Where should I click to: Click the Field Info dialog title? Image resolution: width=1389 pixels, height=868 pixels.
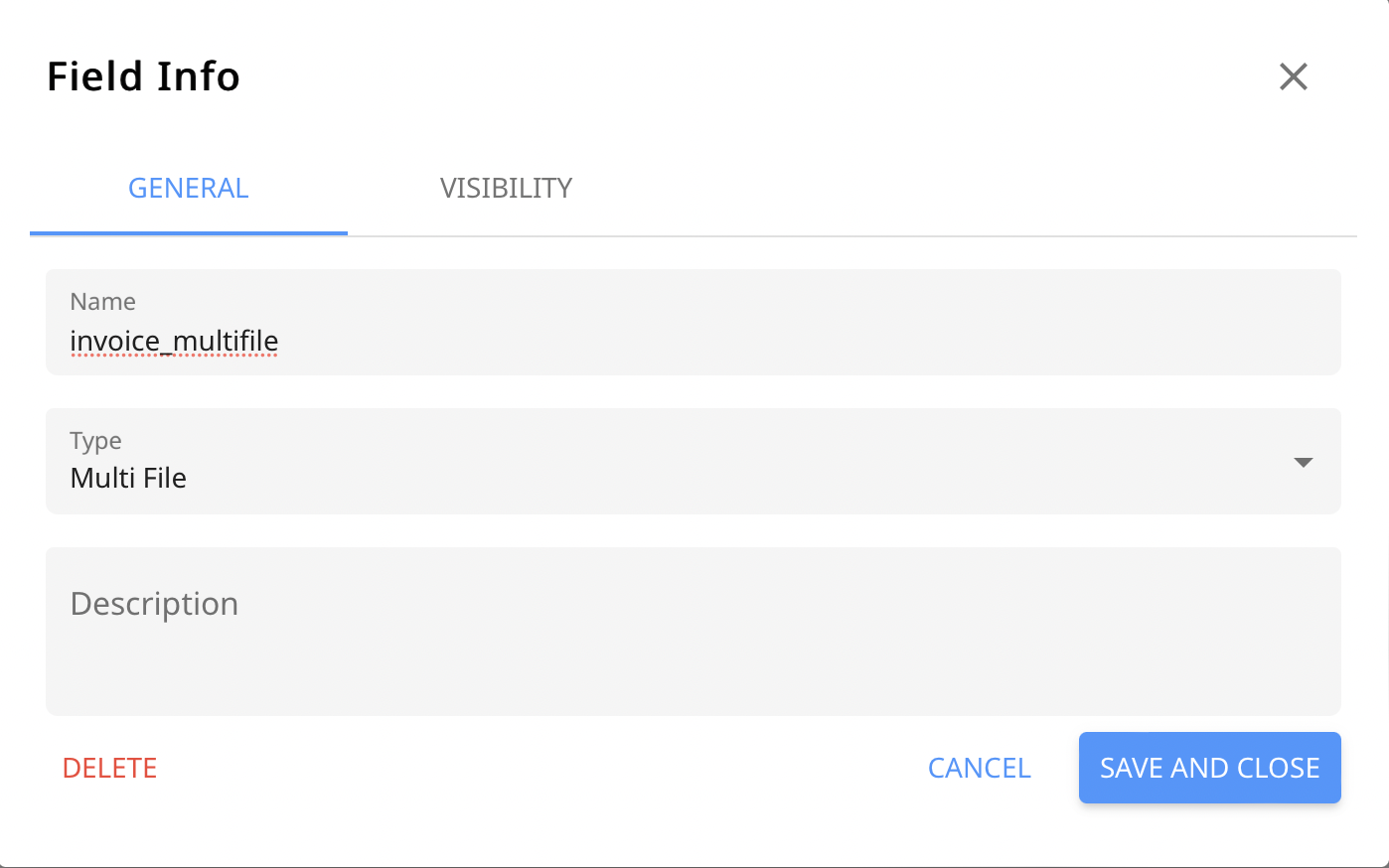pyautogui.click(x=142, y=76)
